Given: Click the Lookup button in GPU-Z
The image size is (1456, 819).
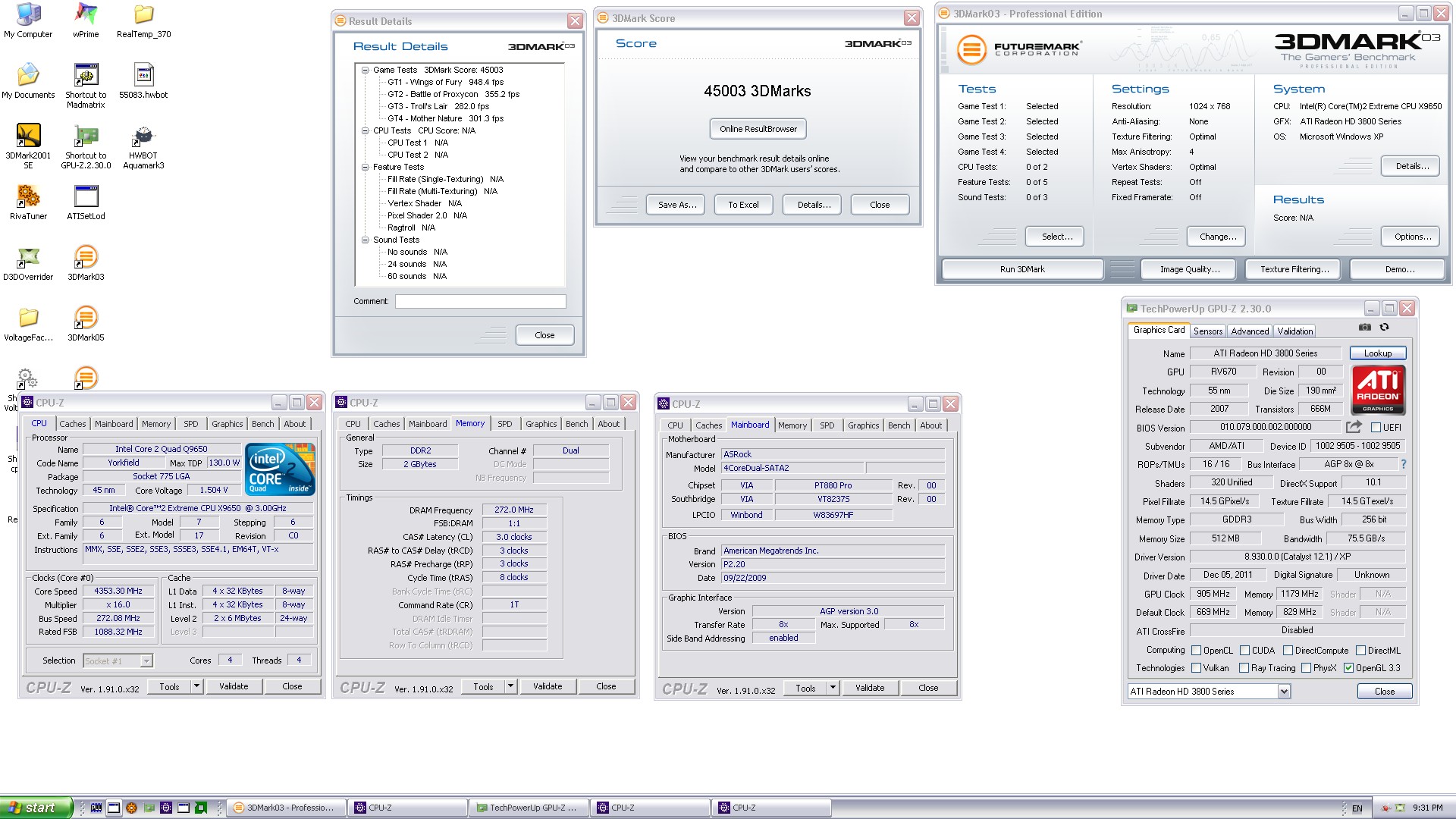Looking at the screenshot, I should (x=1377, y=353).
